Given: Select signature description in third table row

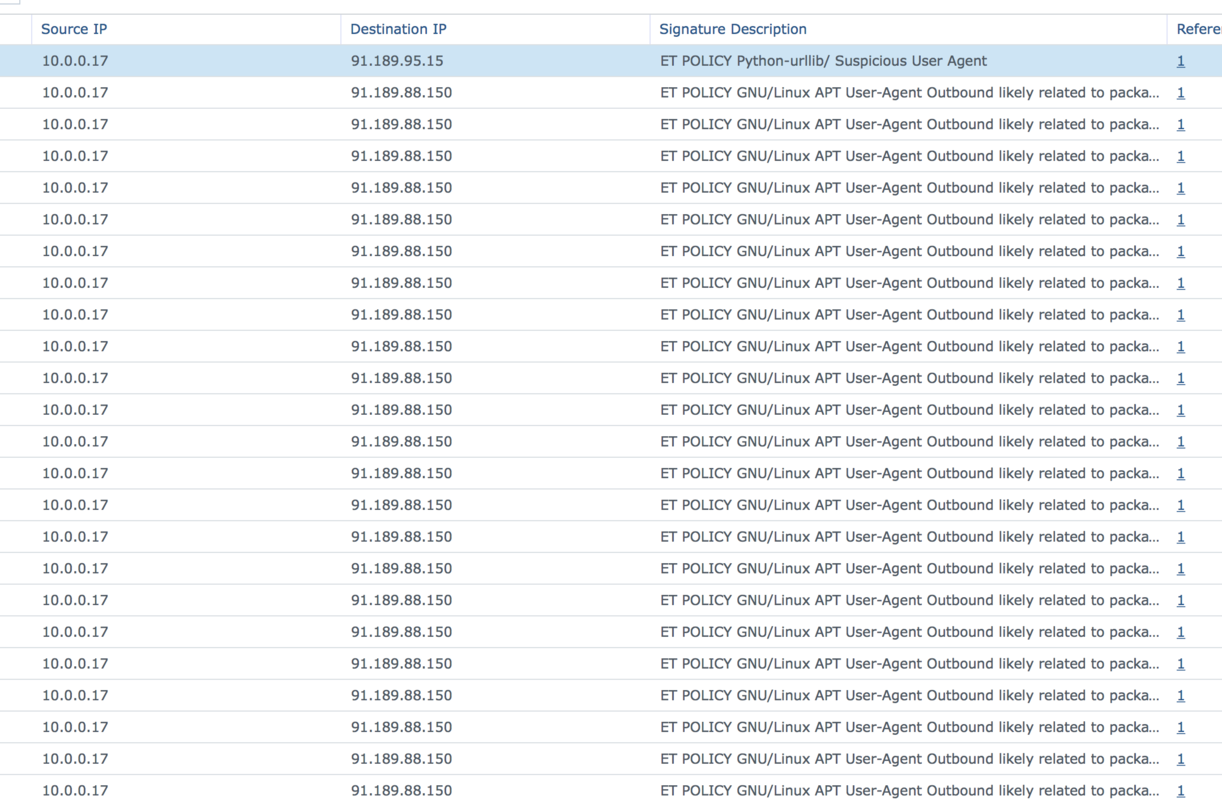Looking at the screenshot, I should [x=909, y=125].
